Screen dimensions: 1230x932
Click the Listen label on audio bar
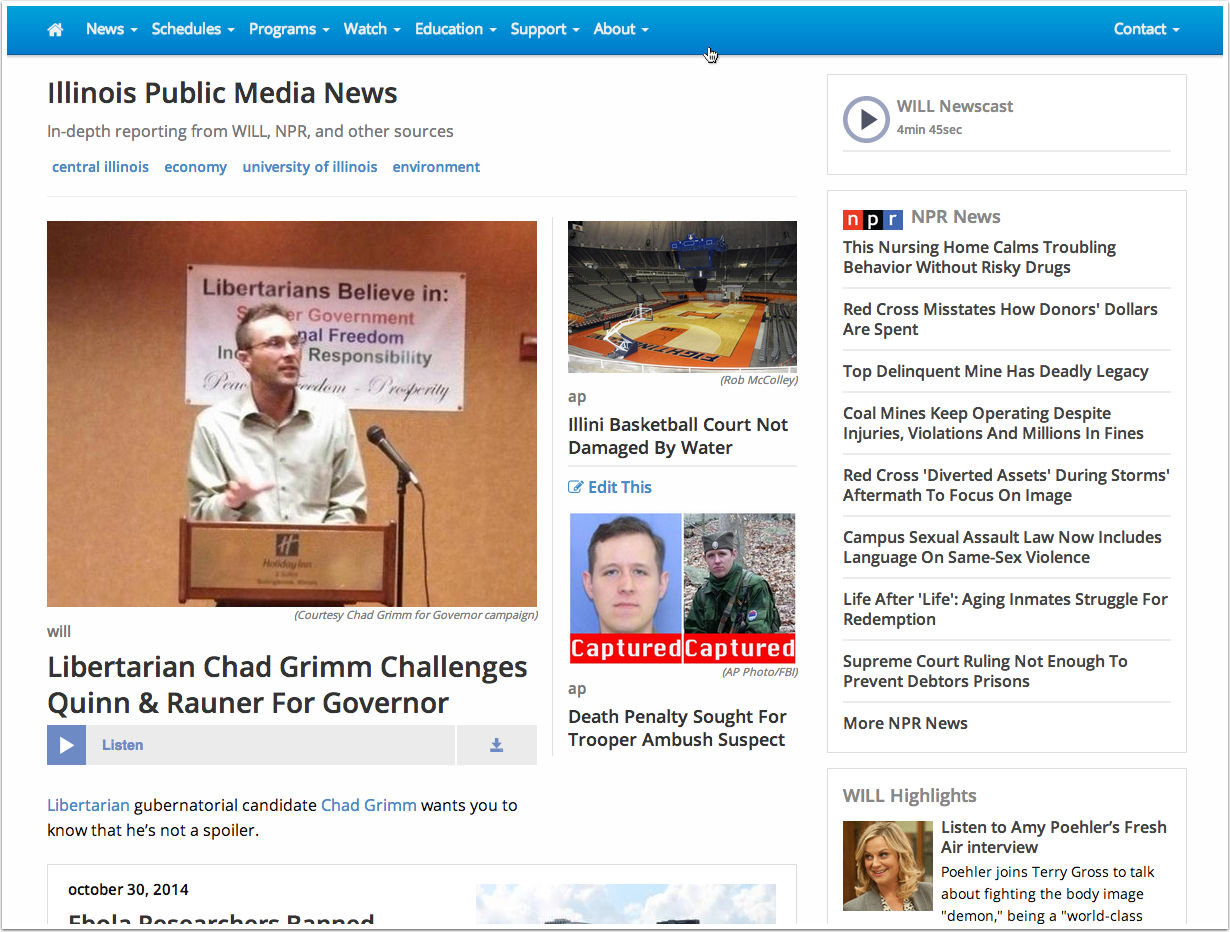[122, 745]
